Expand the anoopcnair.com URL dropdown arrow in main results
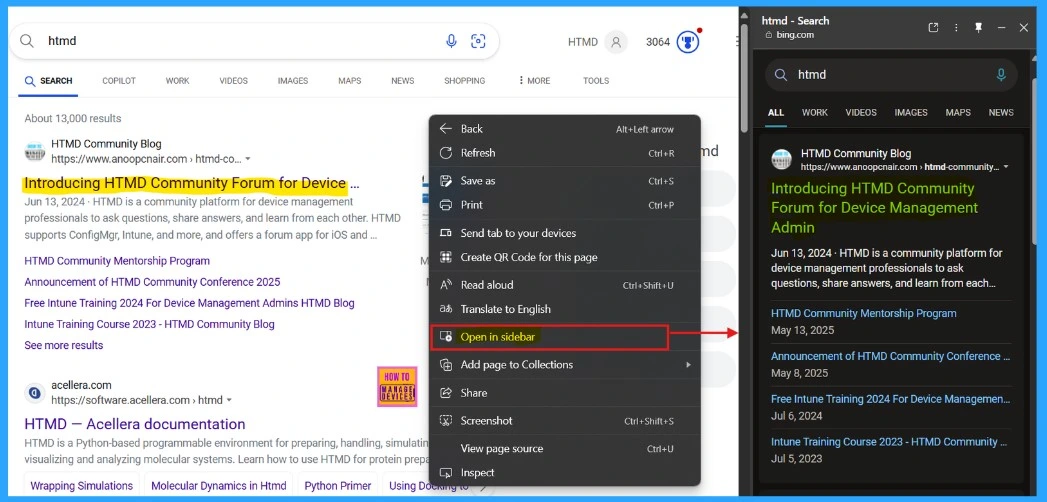 (248, 160)
